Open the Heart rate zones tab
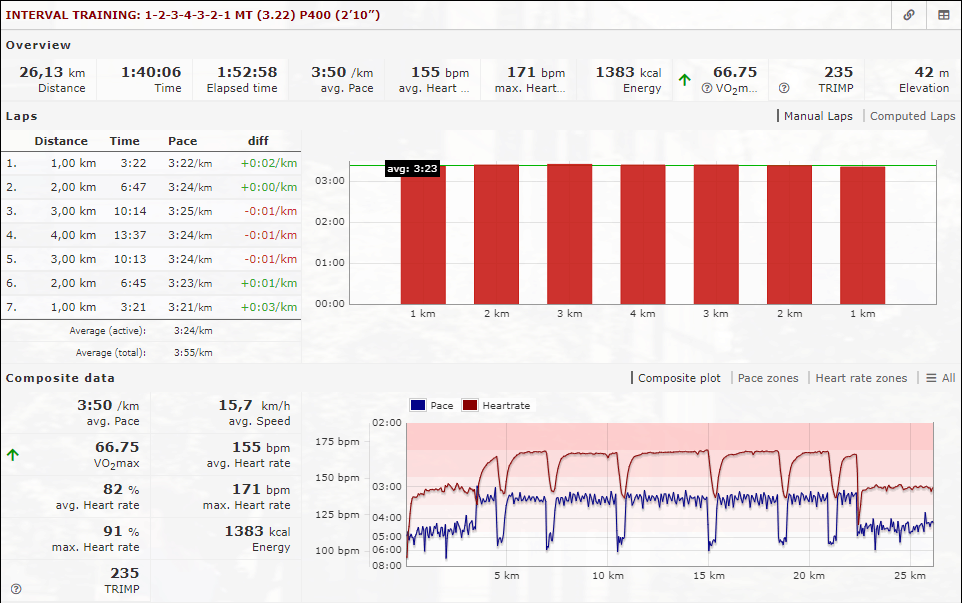The height and width of the screenshot is (603, 962). 861,378
